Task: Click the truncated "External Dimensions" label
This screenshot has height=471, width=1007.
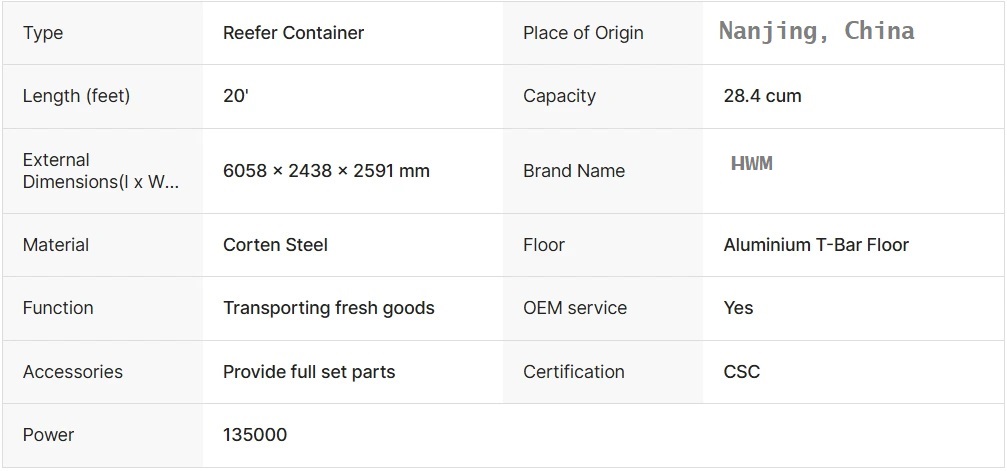Action: pos(100,171)
